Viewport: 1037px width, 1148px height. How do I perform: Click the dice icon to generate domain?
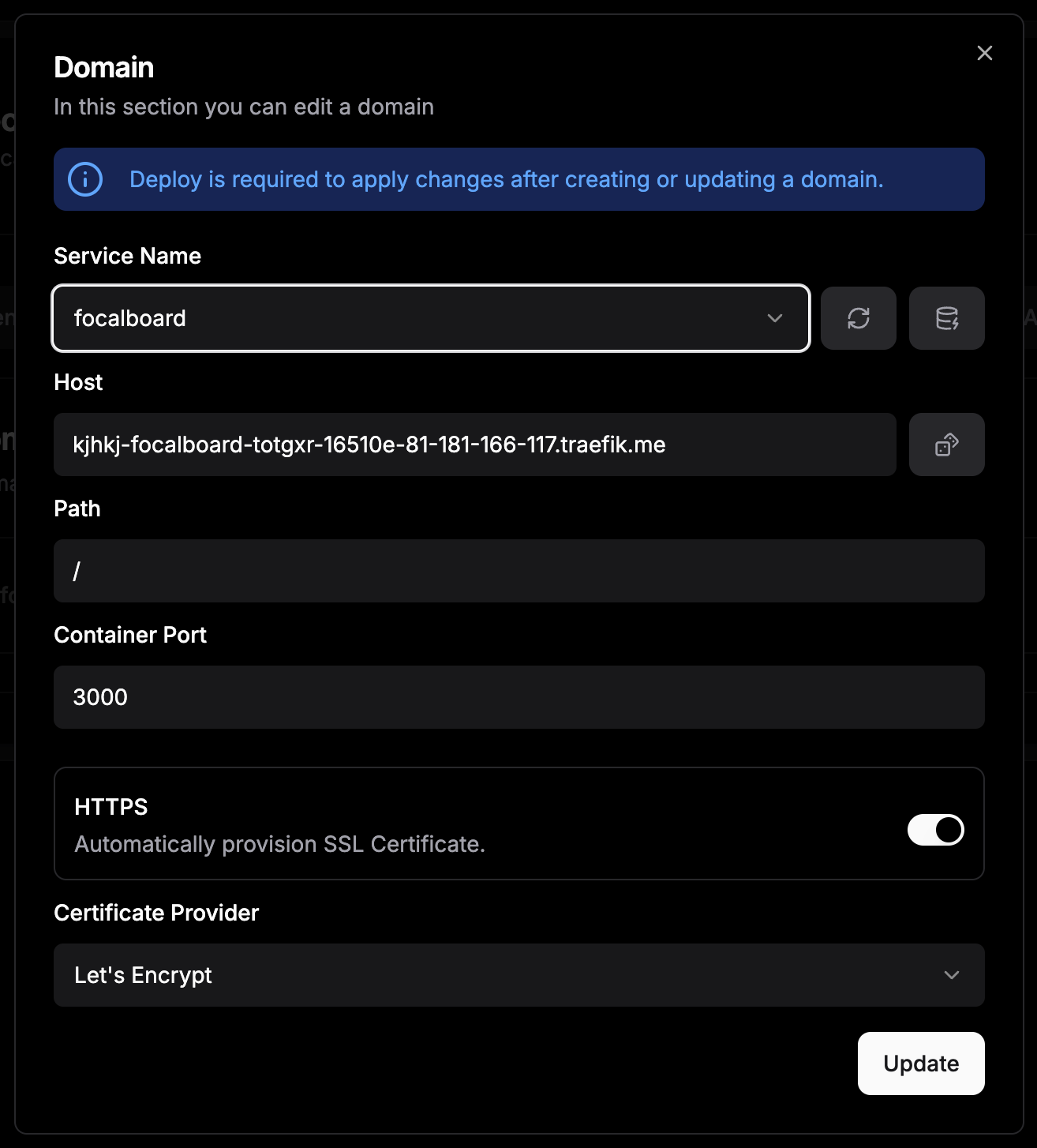coord(946,445)
